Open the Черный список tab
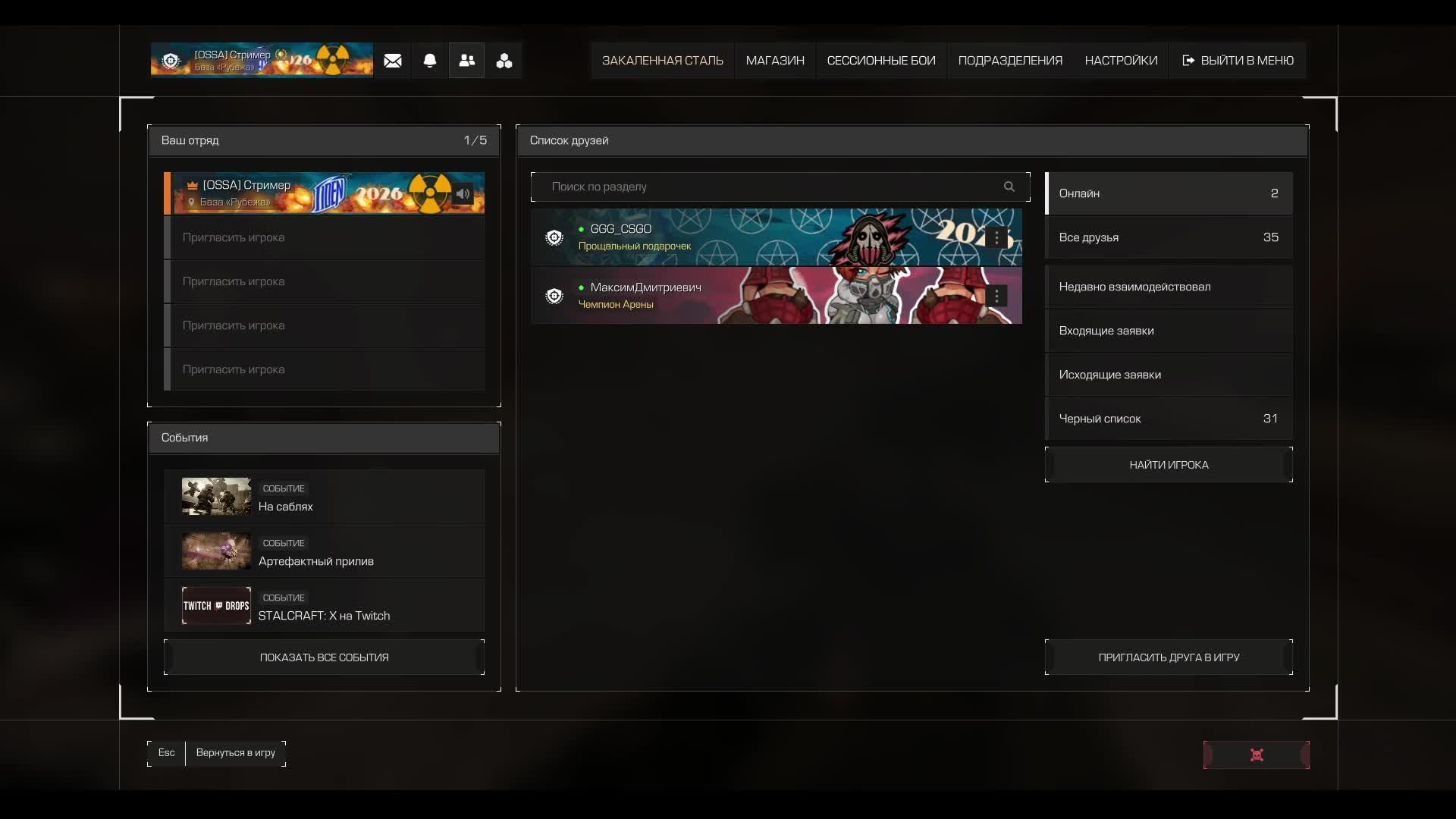1456x819 pixels. (x=1168, y=419)
